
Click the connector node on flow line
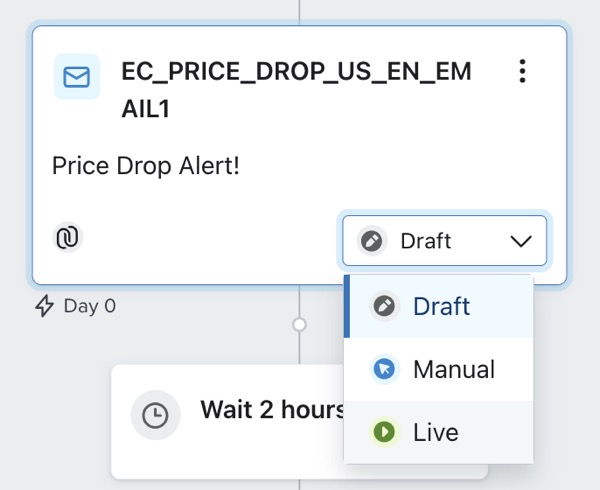click(x=299, y=324)
